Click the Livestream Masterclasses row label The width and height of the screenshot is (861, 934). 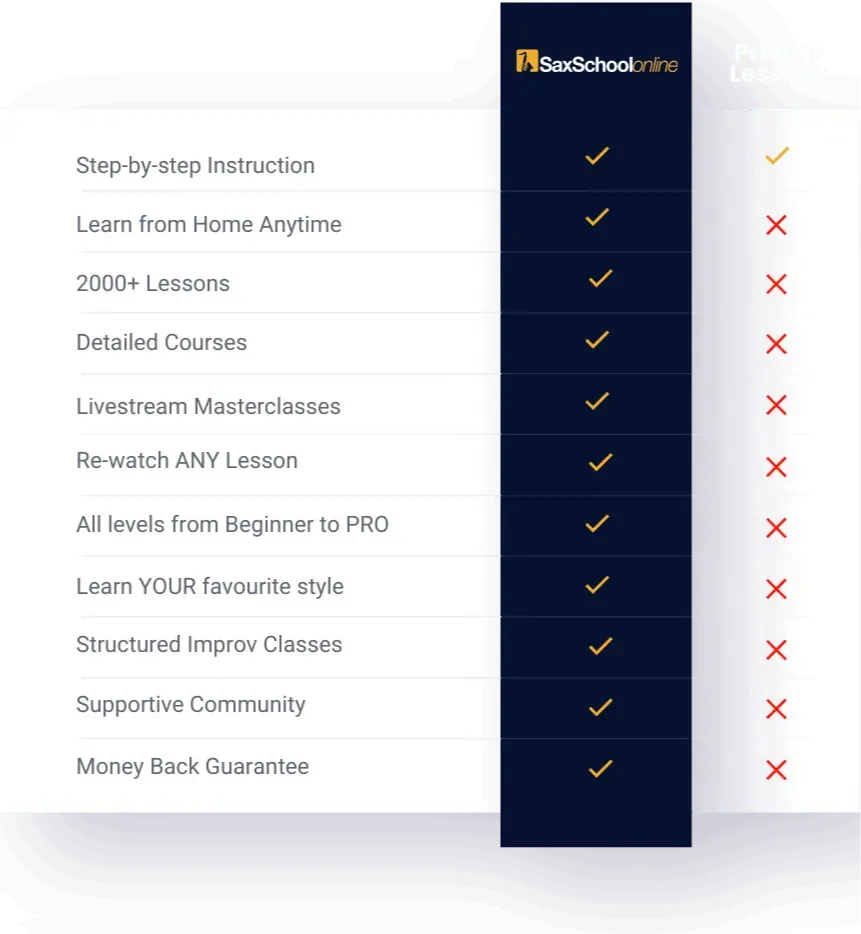click(208, 407)
